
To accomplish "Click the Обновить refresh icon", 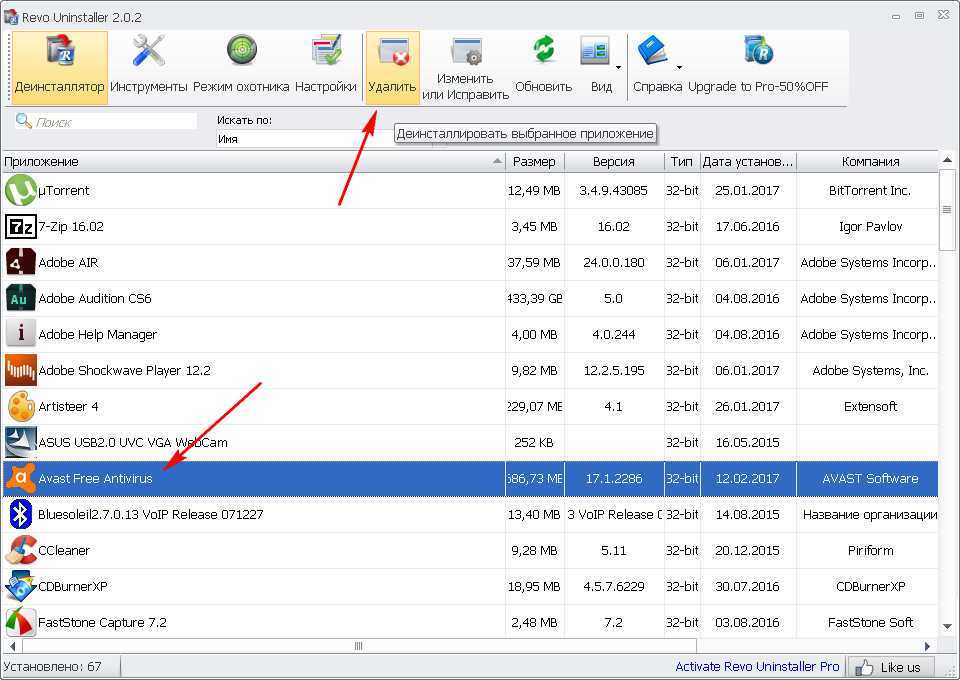I will (x=543, y=65).
